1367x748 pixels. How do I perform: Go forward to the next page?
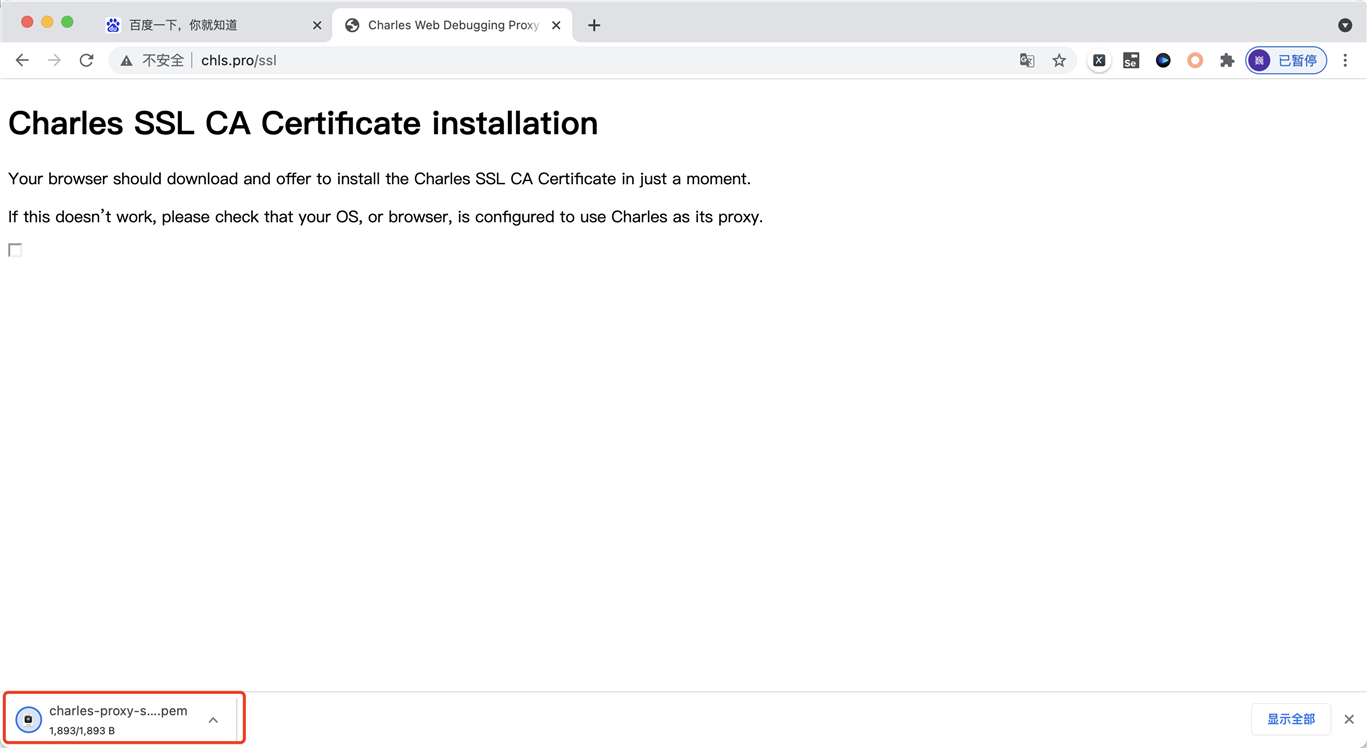click(x=54, y=60)
